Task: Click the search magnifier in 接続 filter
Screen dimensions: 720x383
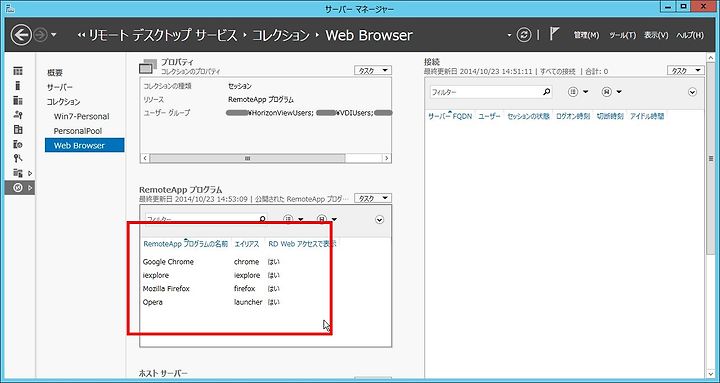Action: [x=546, y=92]
